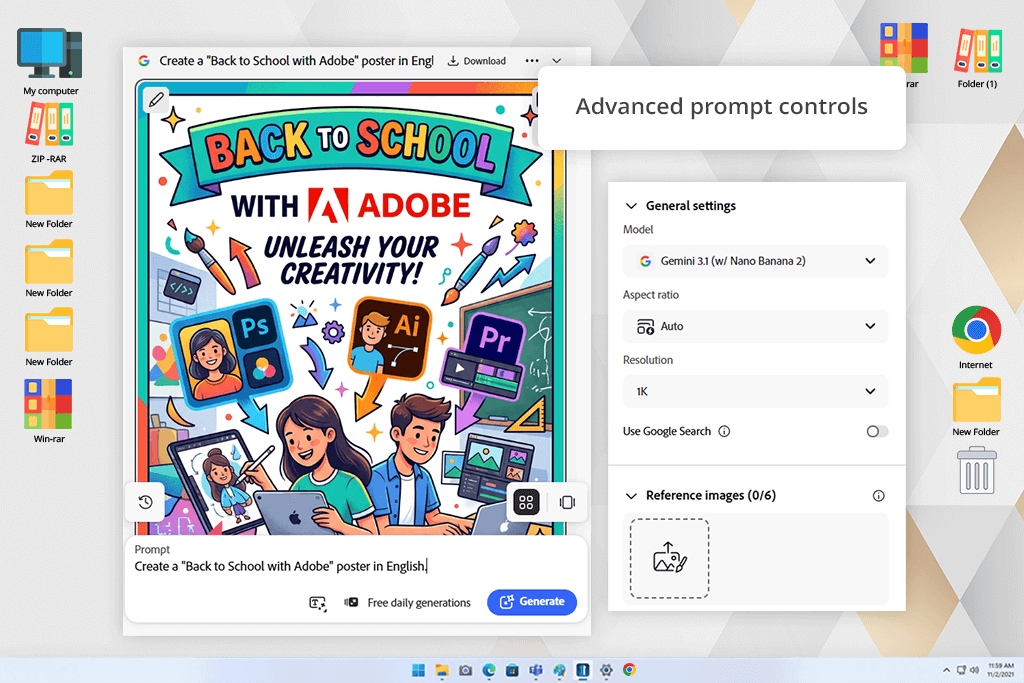Click the Advanced prompt controls heading
This screenshot has height=683, width=1024.
(x=722, y=106)
